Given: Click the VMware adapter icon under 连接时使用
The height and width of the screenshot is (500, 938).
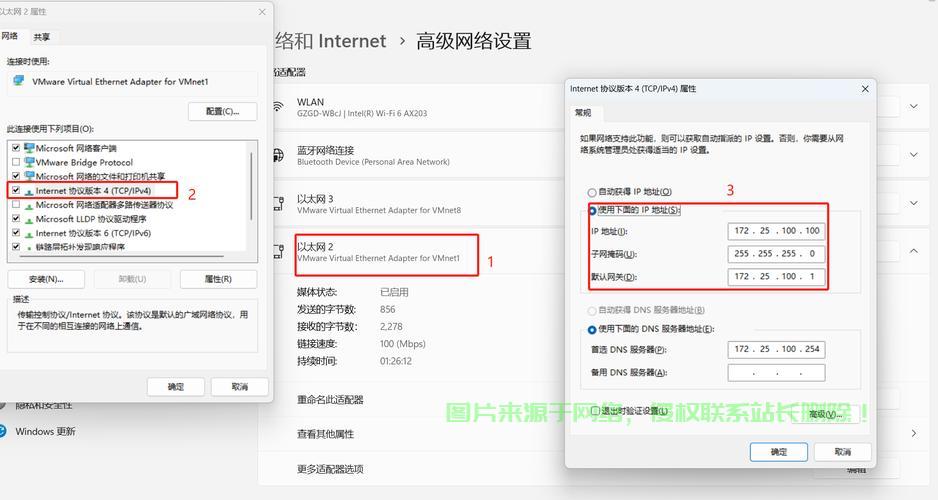Looking at the screenshot, I should point(20,81).
